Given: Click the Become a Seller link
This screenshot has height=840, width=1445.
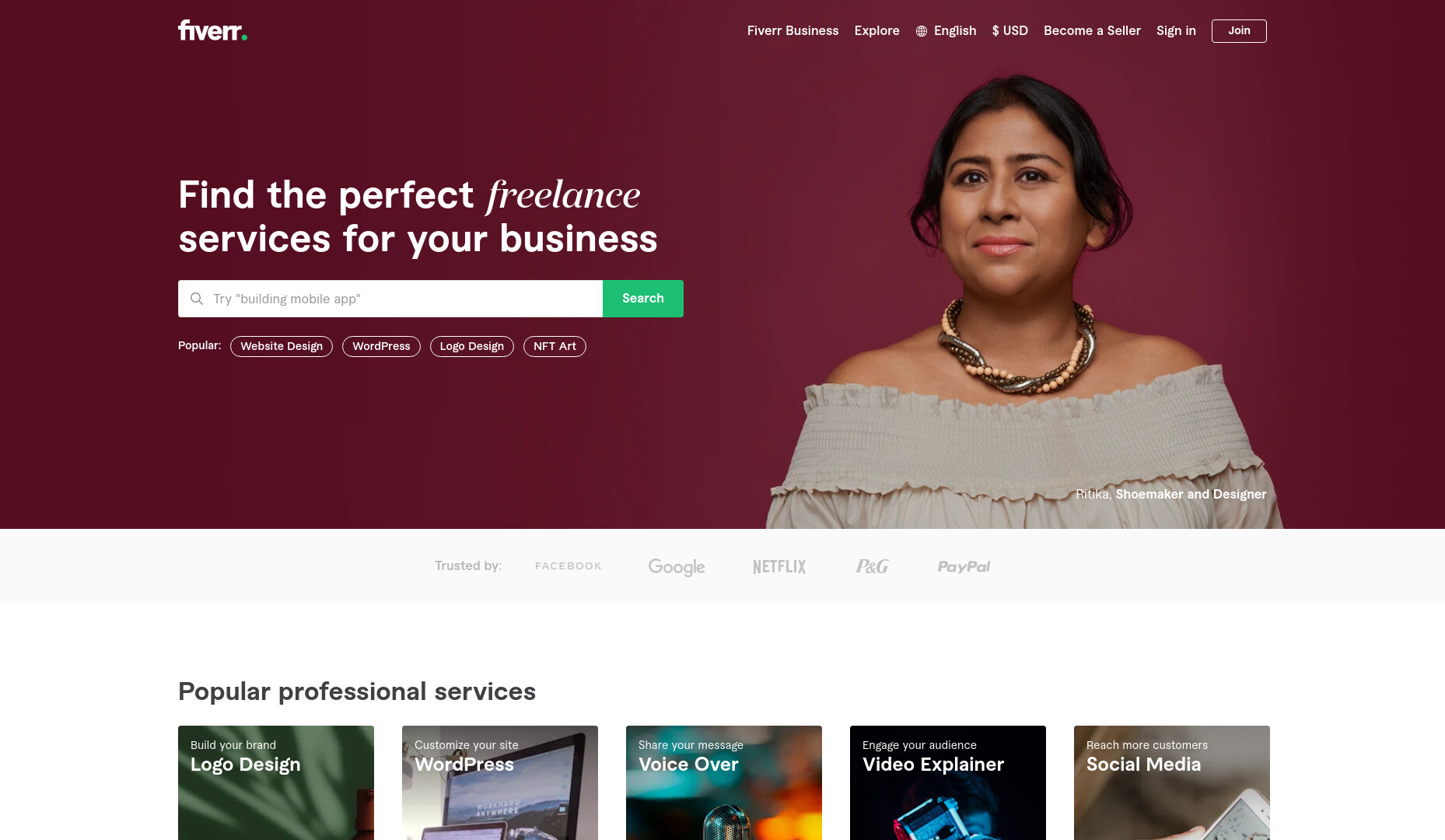Looking at the screenshot, I should (1092, 30).
